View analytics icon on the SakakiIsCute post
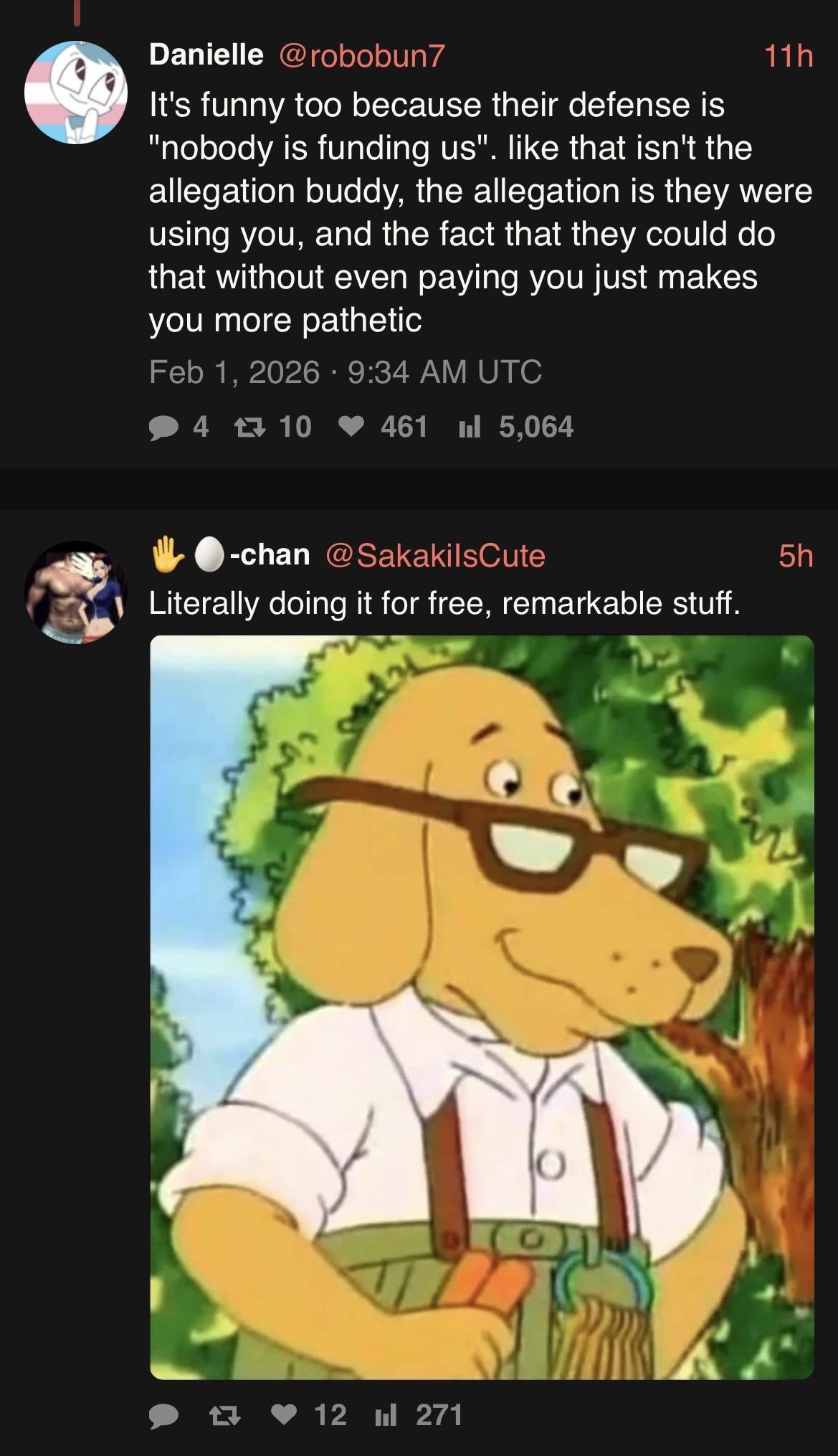This screenshot has height=1456, width=838. (386, 1415)
